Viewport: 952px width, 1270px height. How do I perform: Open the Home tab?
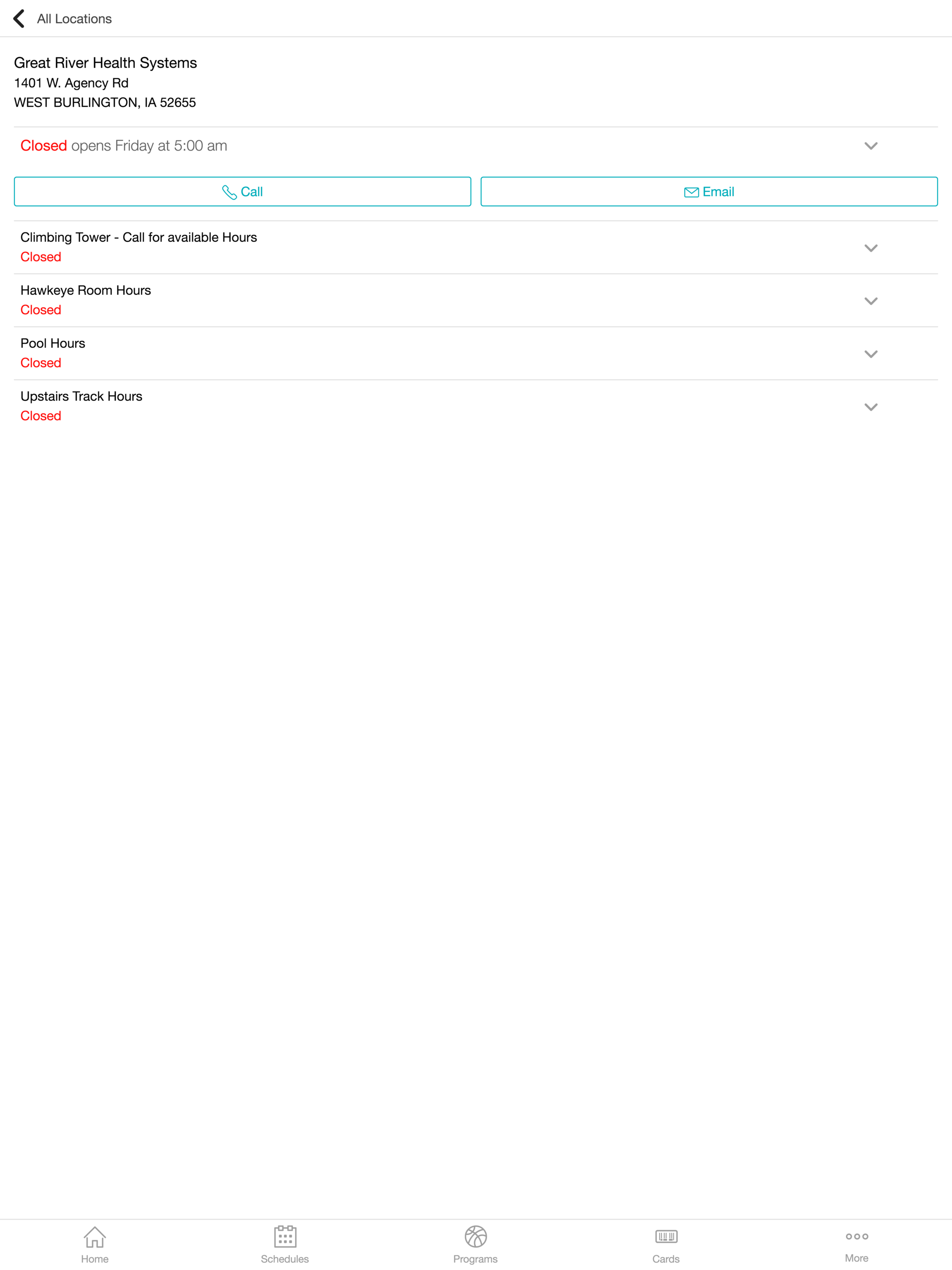pos(95,1244)
